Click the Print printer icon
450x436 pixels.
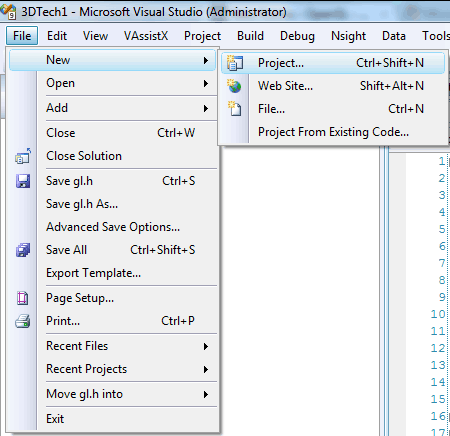23,321
